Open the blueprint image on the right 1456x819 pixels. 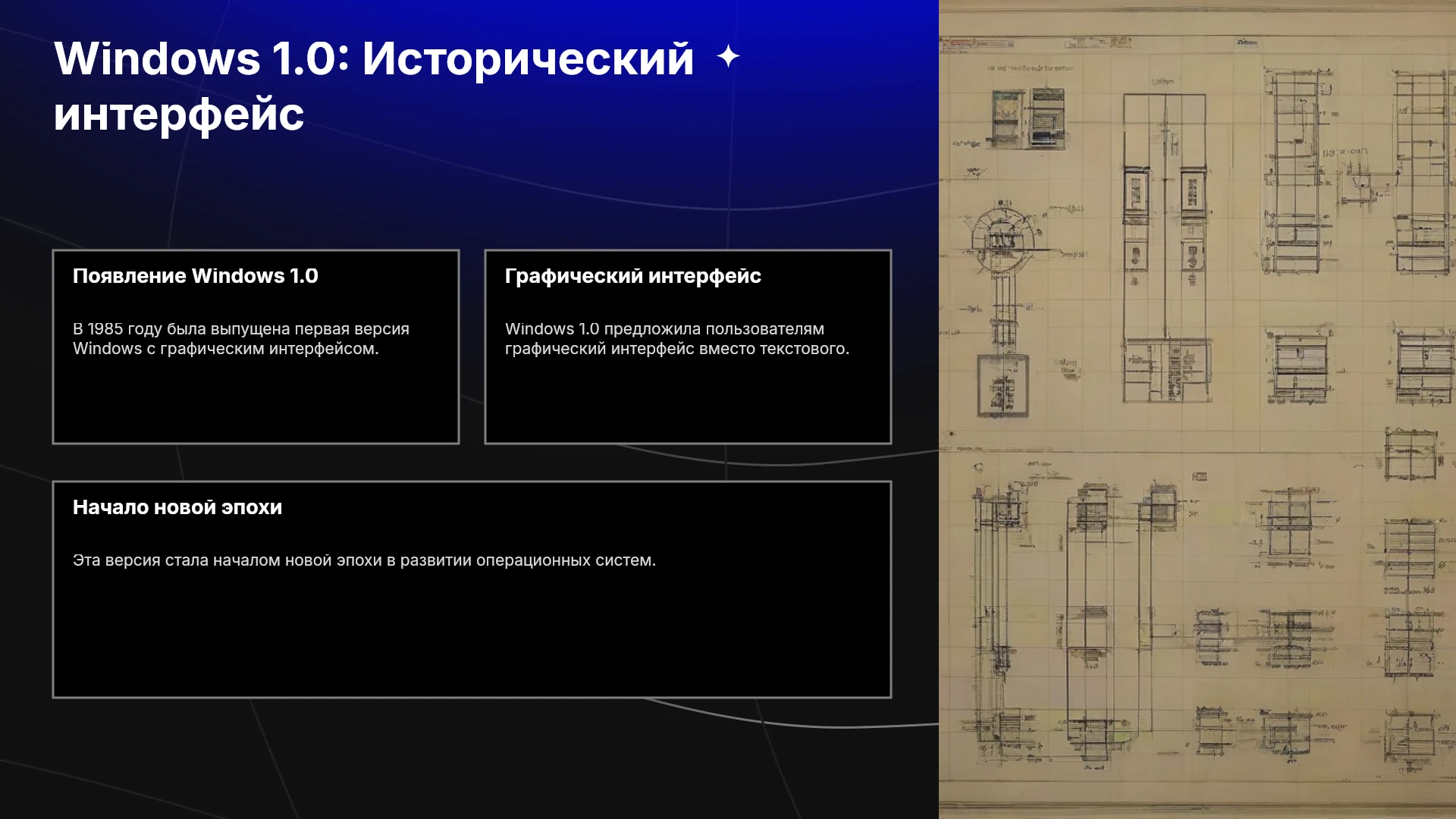click(1197, 409)
